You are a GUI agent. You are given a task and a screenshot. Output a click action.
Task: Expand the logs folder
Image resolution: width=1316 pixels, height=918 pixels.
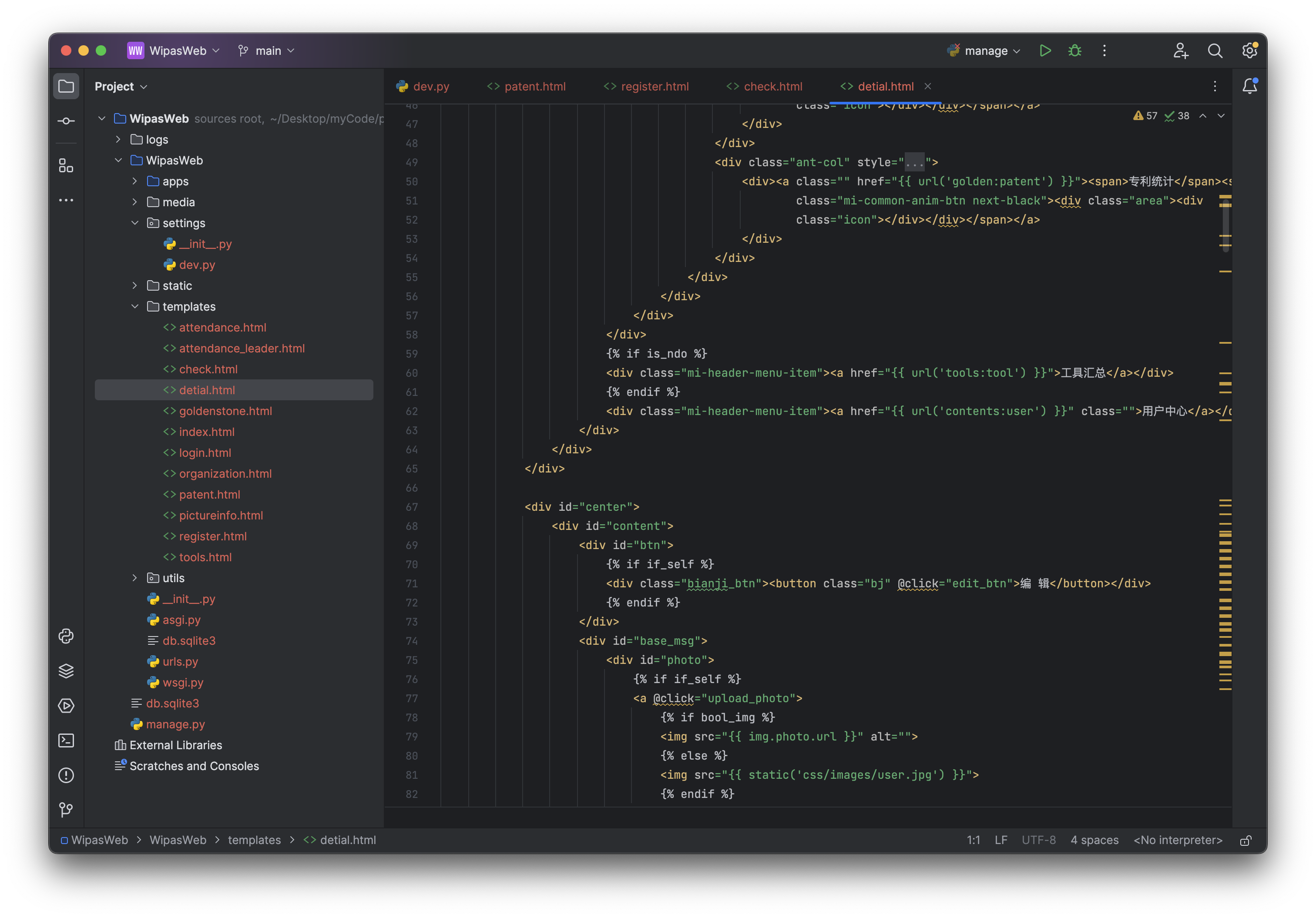point(118,139)
